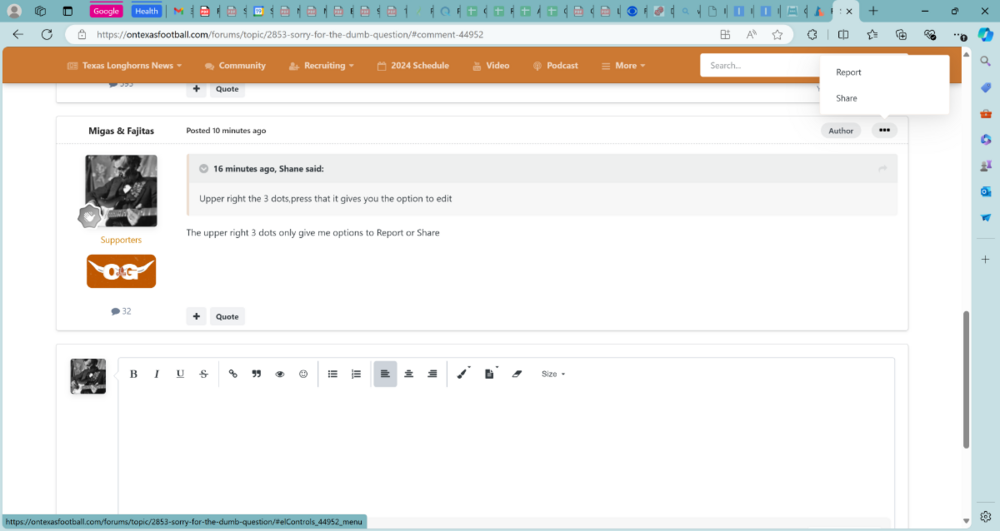Click the eraser remove-format icon

[x=517, y=374]
